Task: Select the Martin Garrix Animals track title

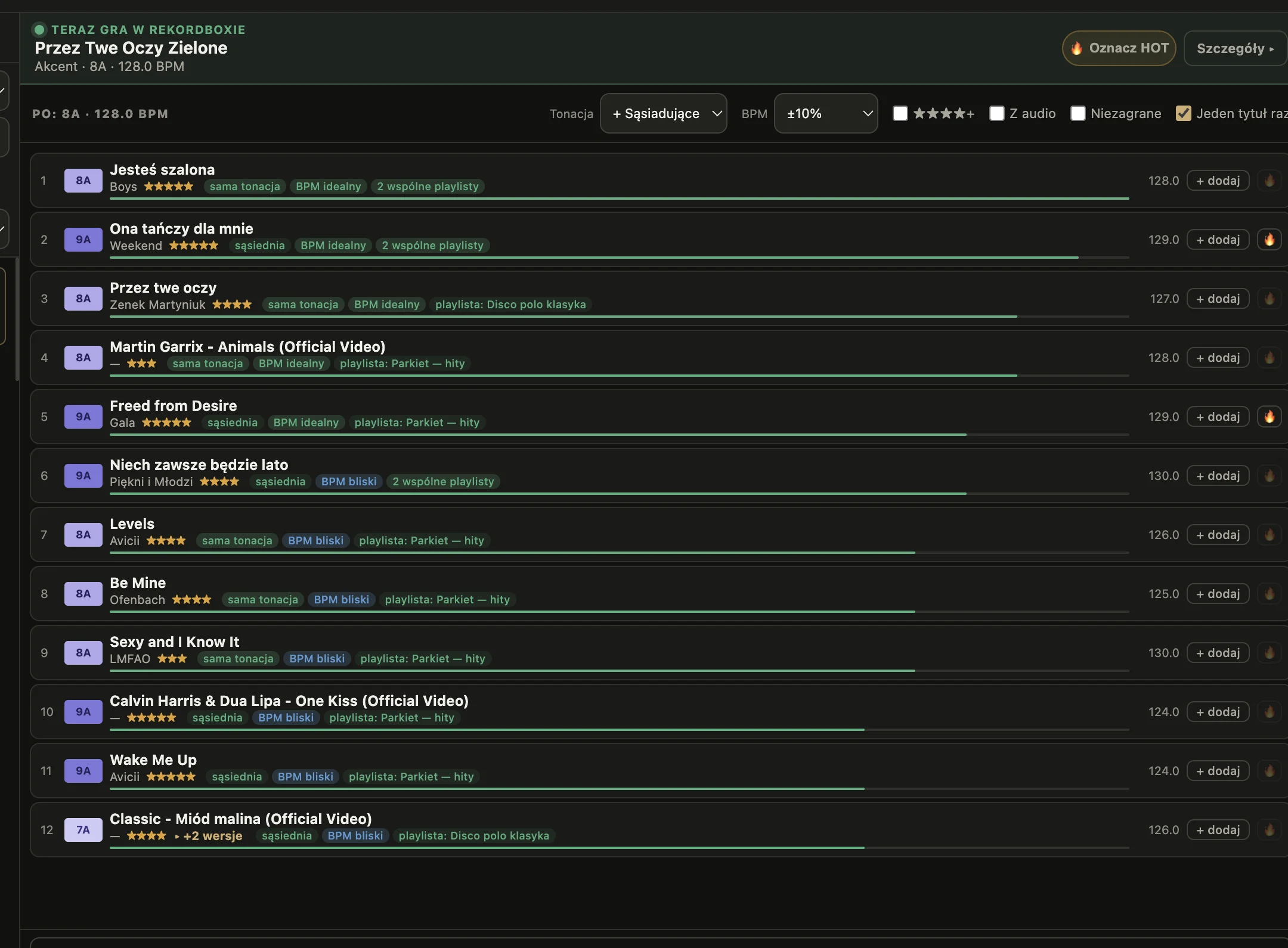Action: tap(247, 346)
